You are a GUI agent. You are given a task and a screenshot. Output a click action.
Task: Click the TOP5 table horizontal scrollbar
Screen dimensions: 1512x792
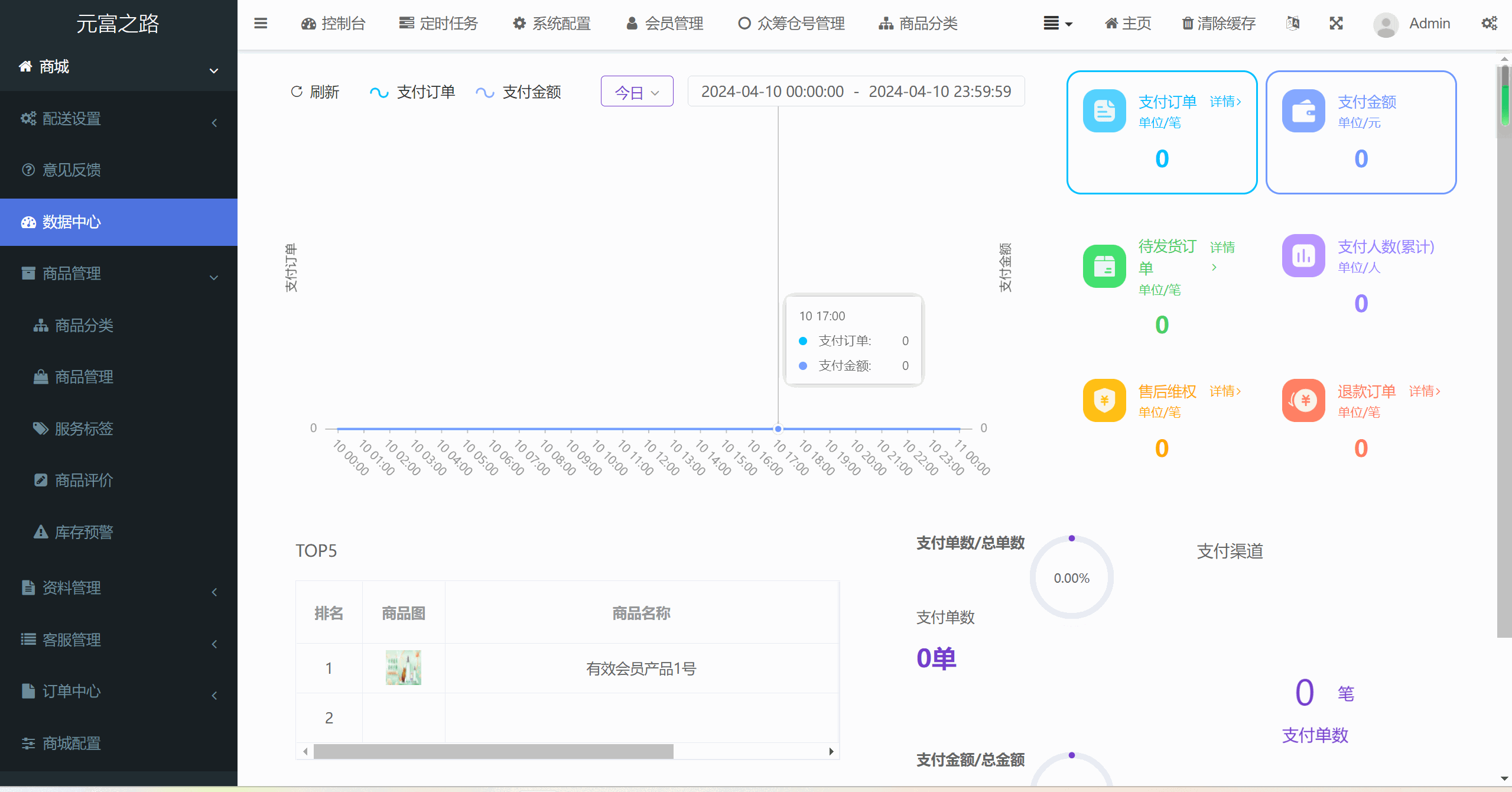click(493, 751)
